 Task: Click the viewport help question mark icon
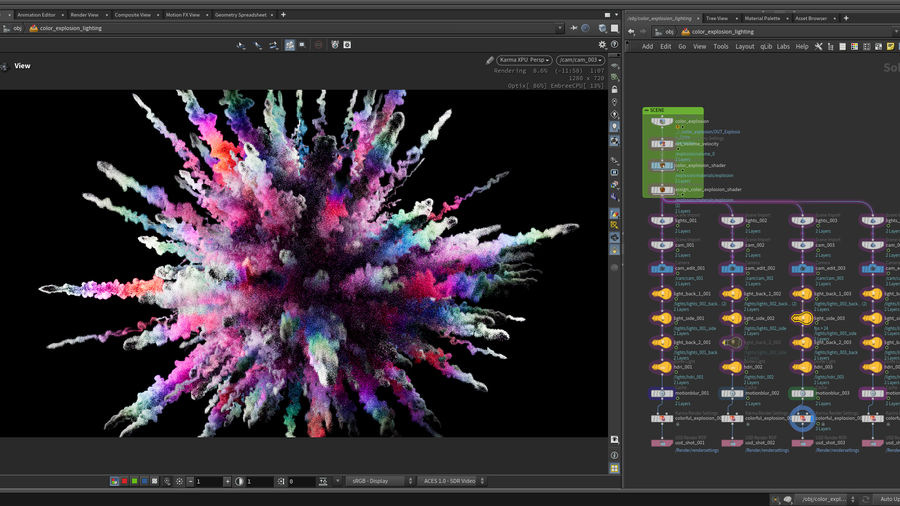tap(614, 45)
